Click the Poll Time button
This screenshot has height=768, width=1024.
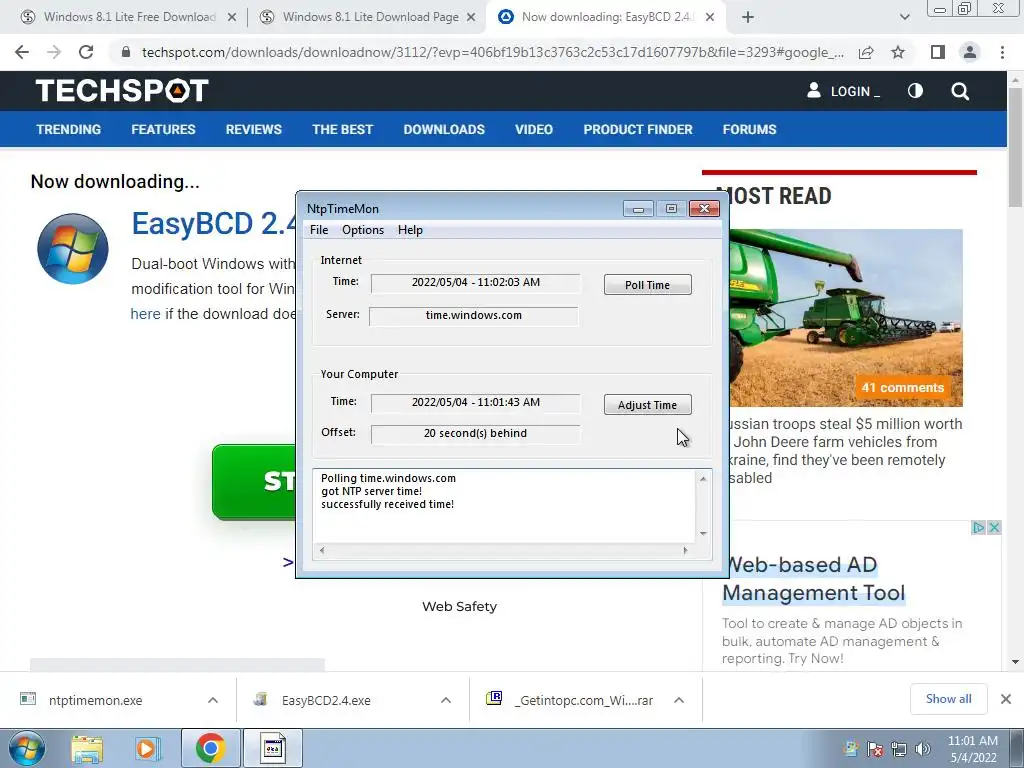click(647, 285)
